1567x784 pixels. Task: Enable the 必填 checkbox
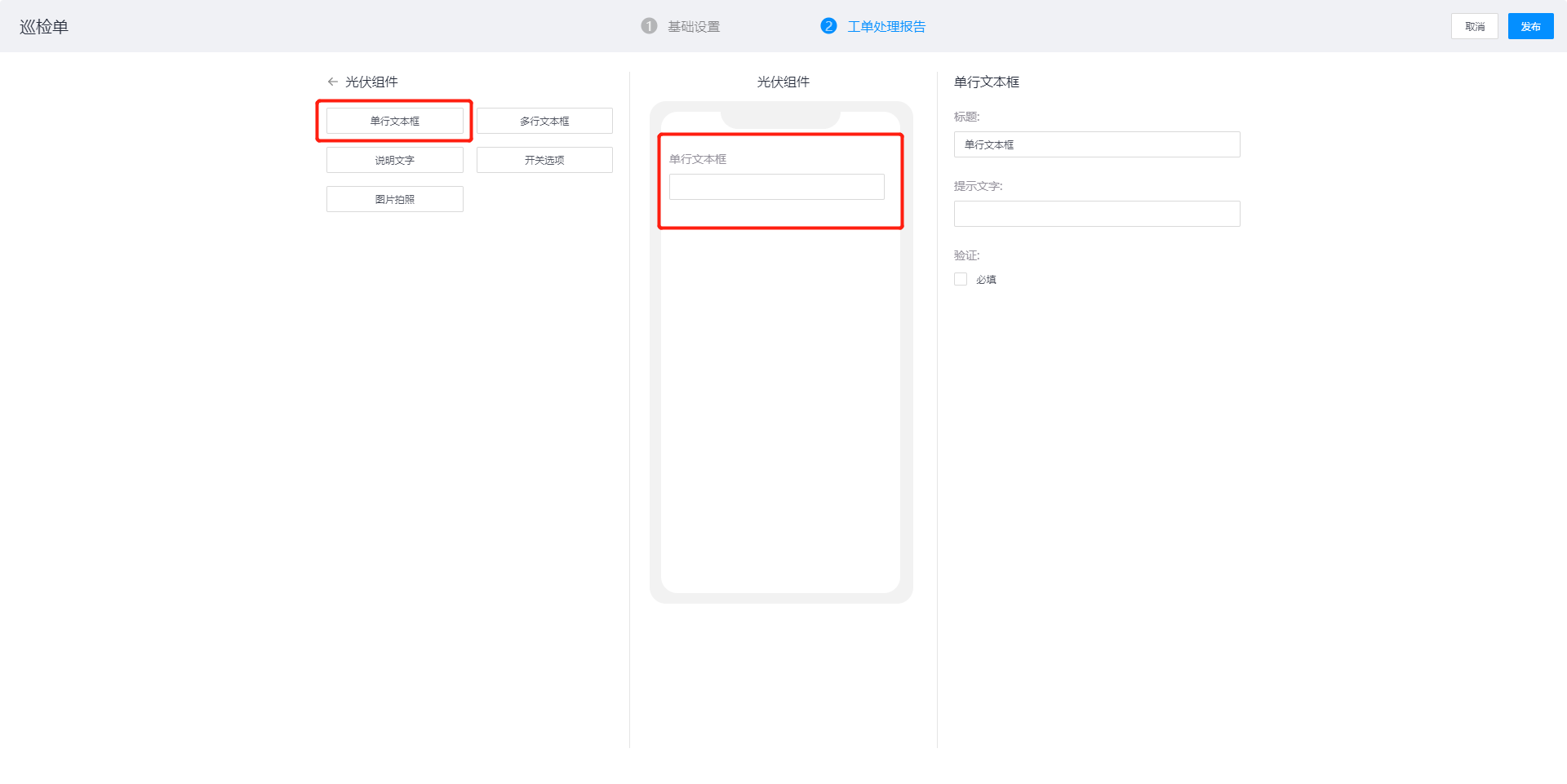click(x=961, y=279)
